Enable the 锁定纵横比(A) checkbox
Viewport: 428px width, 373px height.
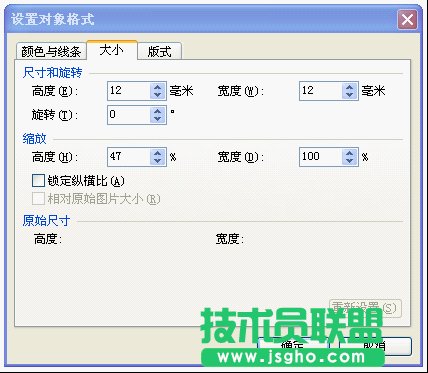38,181
